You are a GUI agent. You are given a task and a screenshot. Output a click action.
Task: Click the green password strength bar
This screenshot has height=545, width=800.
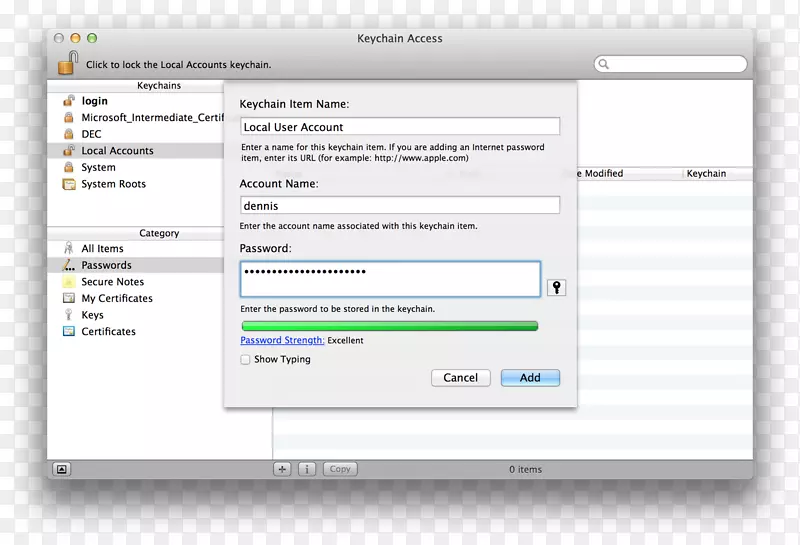389,326
